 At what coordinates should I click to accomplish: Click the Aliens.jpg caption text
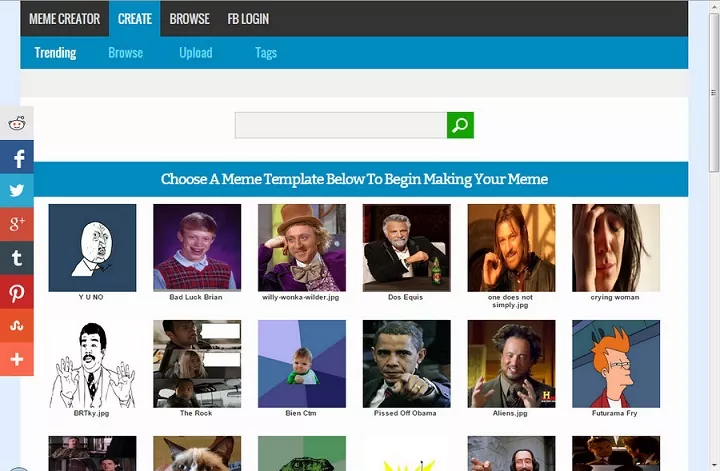coord(510,413)
